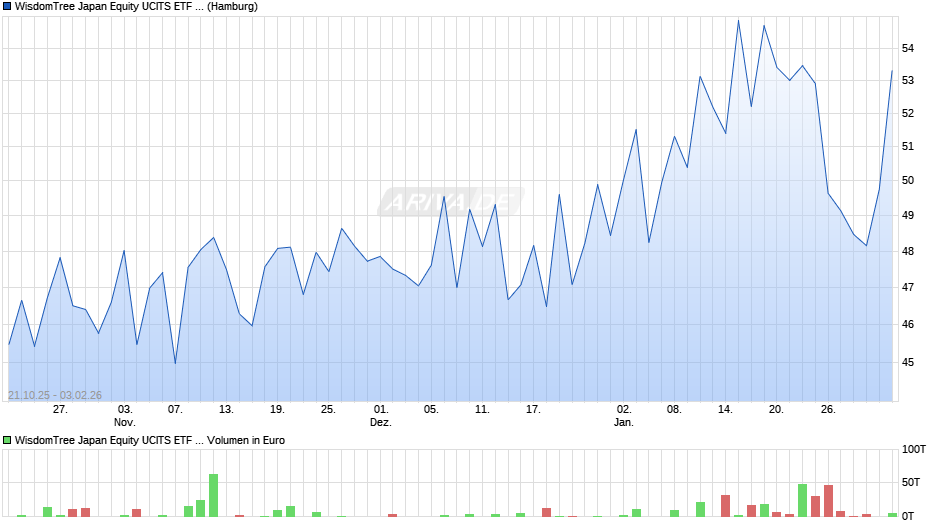The image size is (940, 526).
Task: Click the volume axis label 100T
Action: tap(914, 449)
